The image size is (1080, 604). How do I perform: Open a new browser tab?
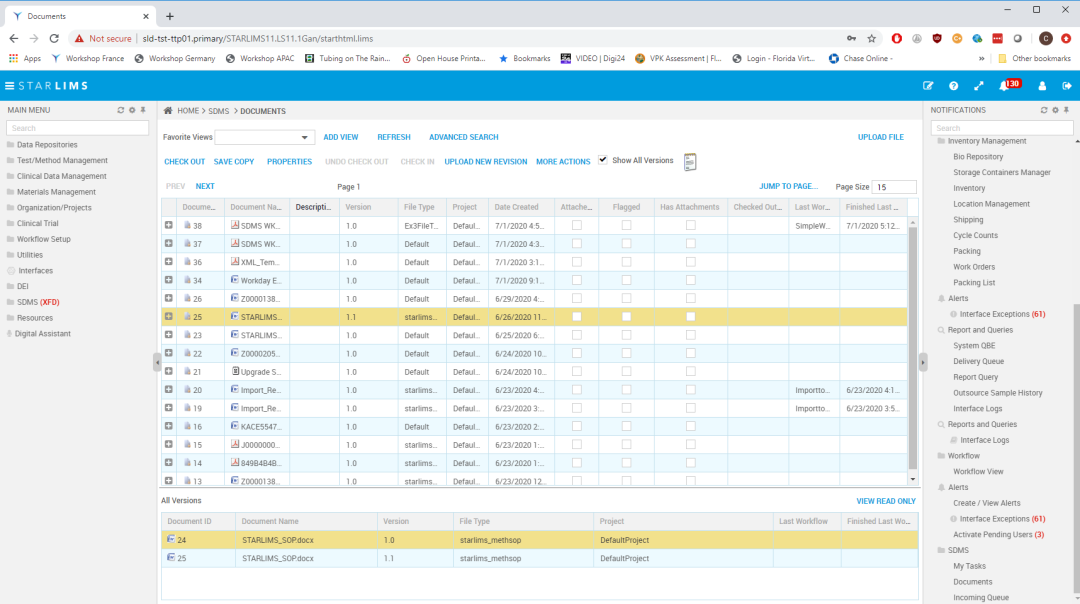point(169,16)
